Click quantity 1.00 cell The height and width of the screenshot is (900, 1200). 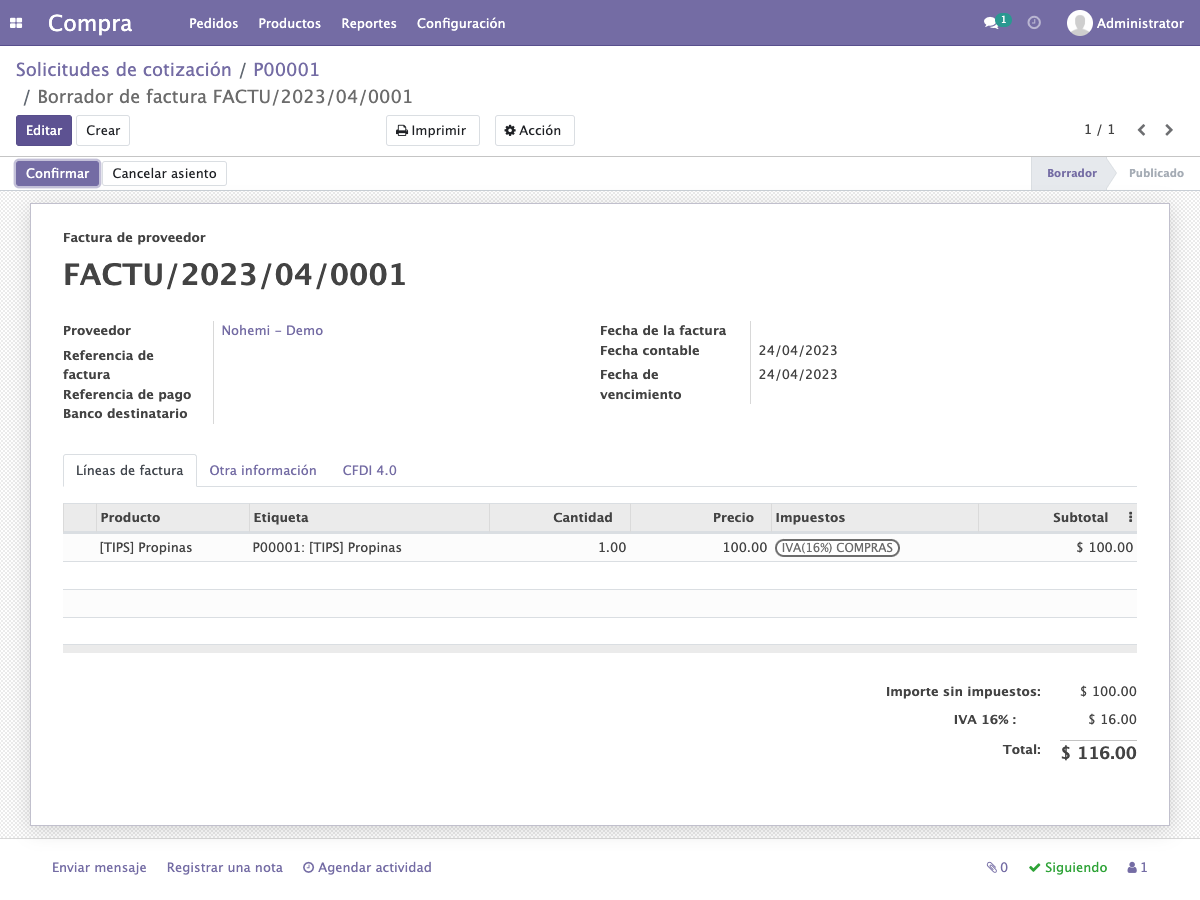click(560, 548)
